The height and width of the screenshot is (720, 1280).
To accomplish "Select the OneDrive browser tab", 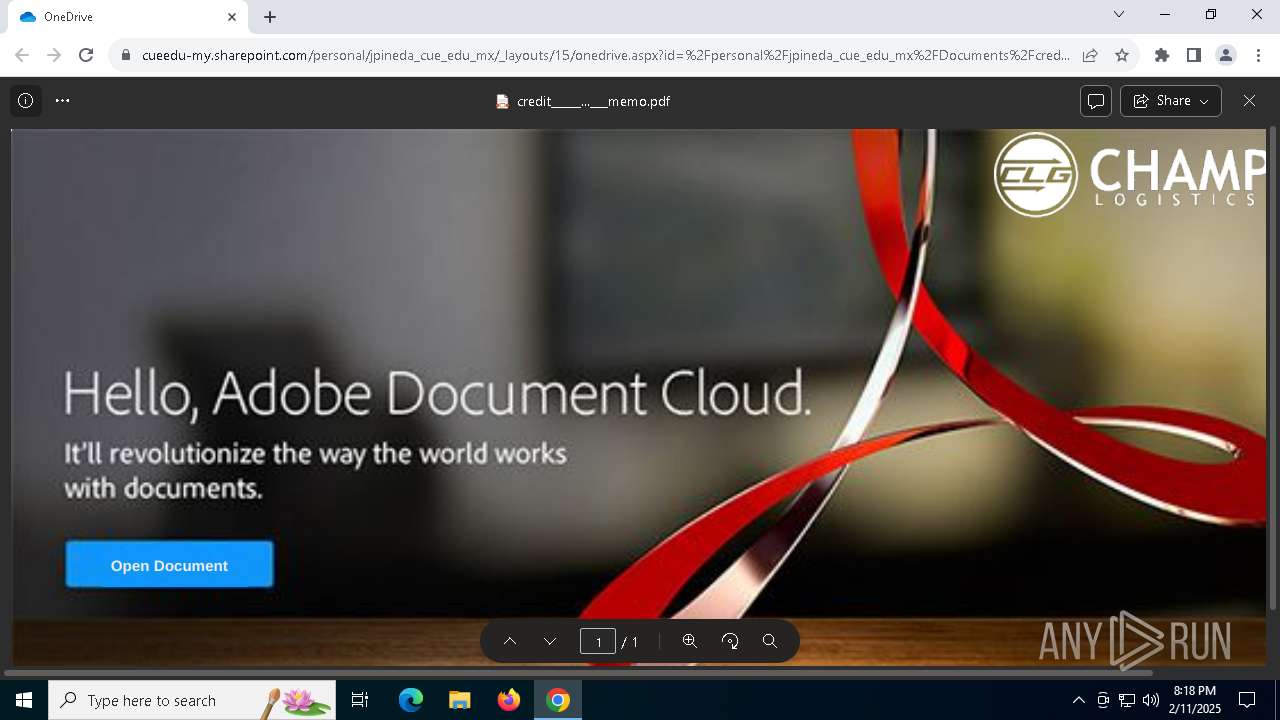I will point(126,17).
